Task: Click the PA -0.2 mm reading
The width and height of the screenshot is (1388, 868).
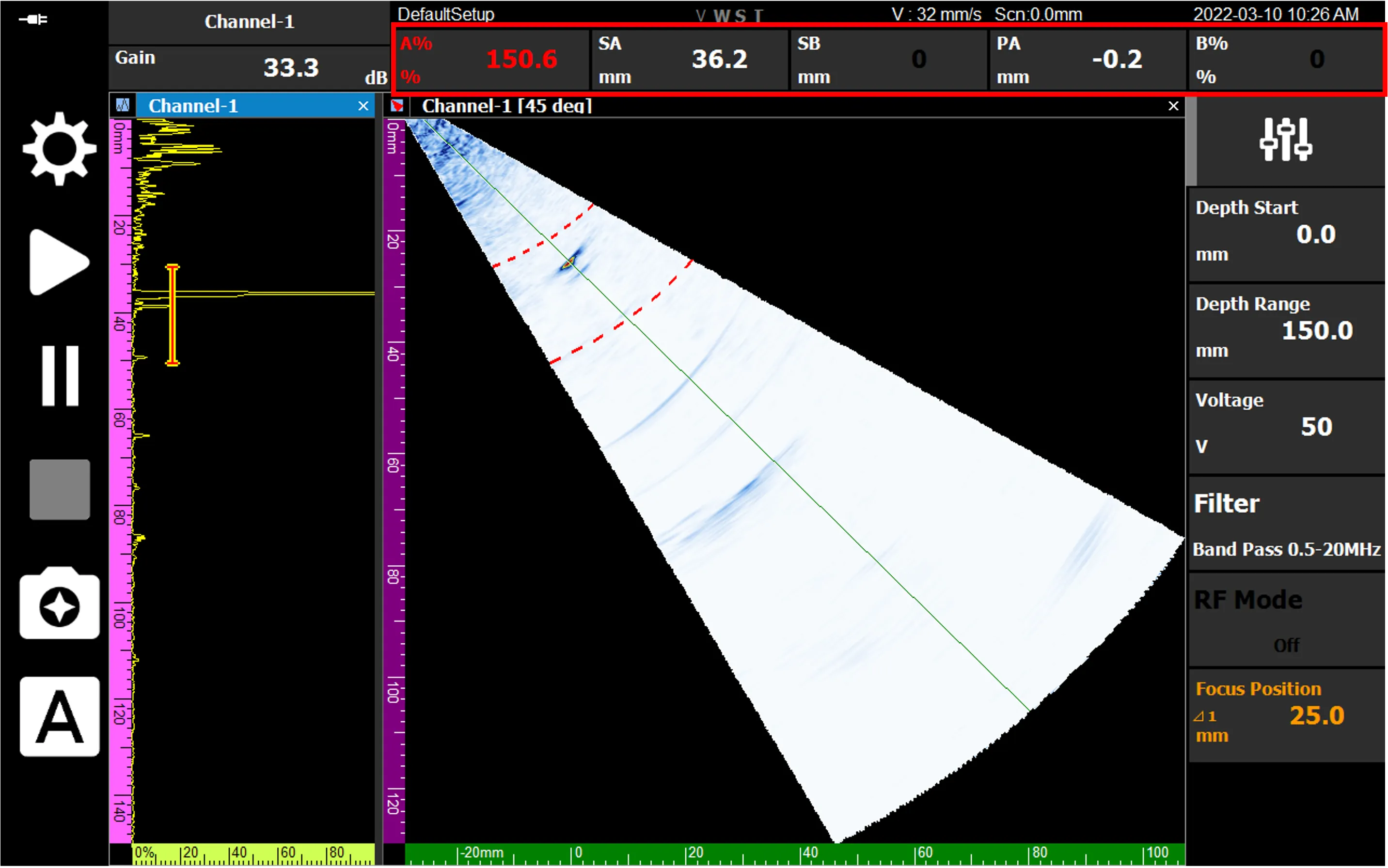Action: tap(1088, 60)
